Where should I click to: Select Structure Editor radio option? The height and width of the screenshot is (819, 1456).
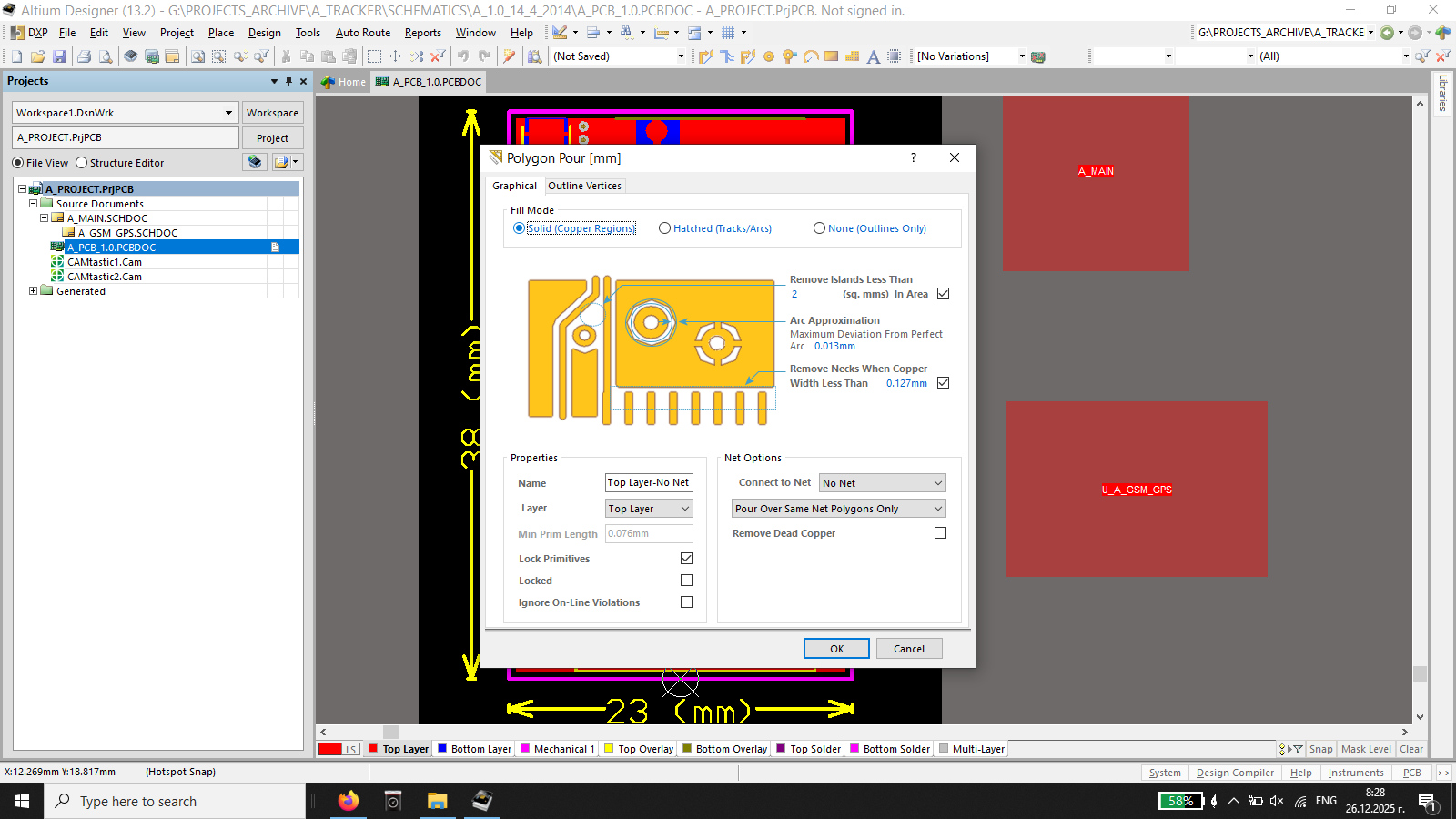pos(81,163)
